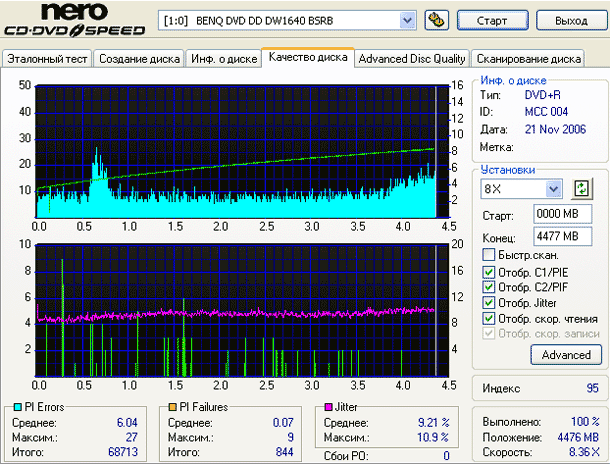
Task: Click the cyan PI Errors legend swatch
Action: click(x=15, y=407)
